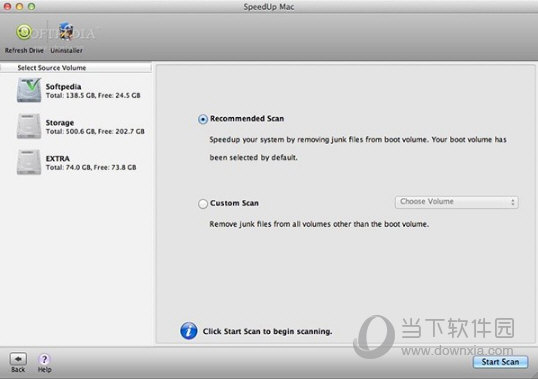Open the Uninstaller tool icon
This screenshot has height=380, width=538.
[66, 32]
